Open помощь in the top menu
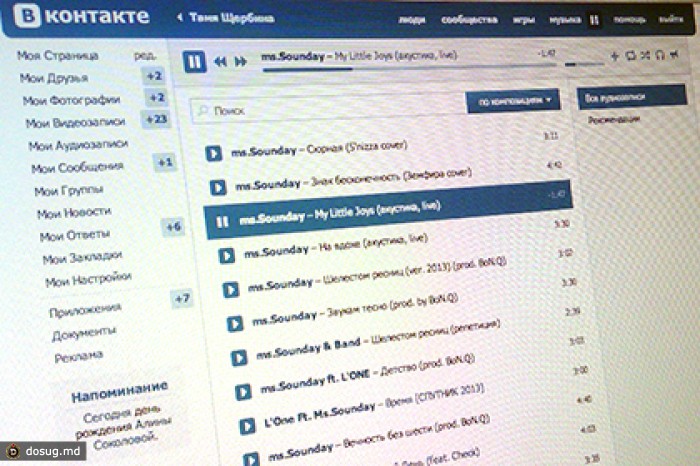 [x=629, y=19]
